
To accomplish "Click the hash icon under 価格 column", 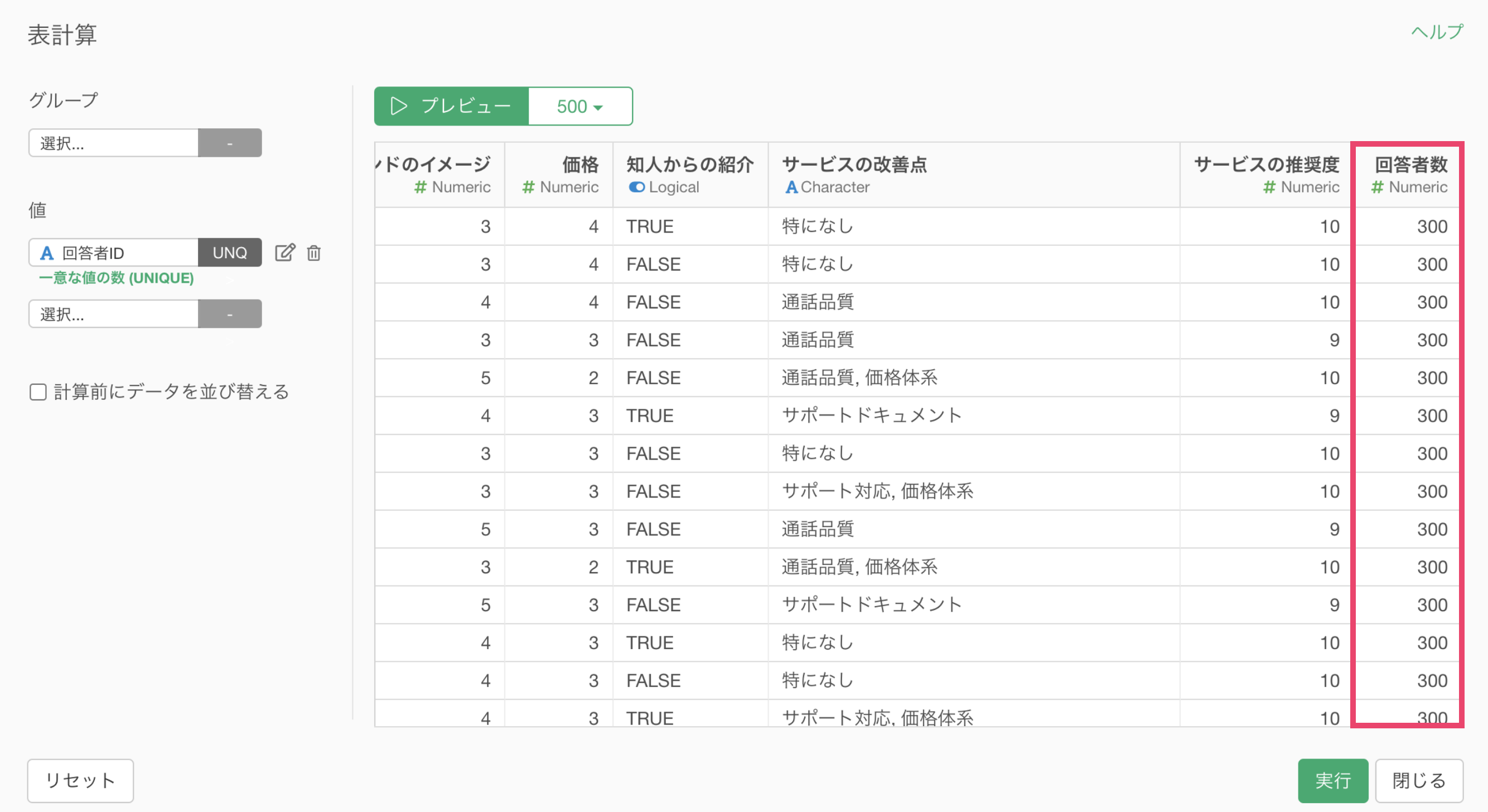I will 528,187.
